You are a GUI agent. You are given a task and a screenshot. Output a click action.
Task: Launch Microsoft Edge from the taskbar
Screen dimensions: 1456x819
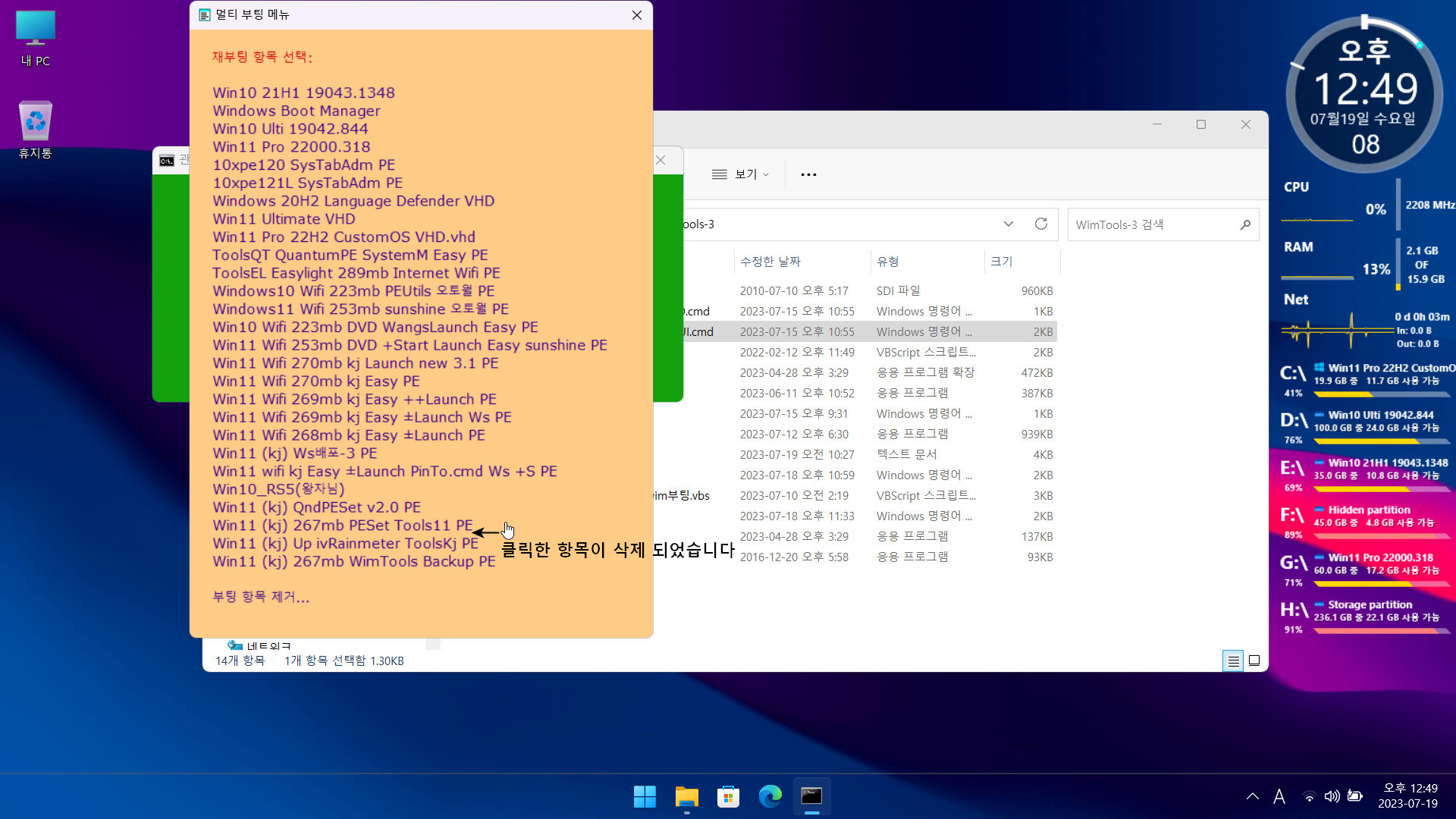pos(770,796)
